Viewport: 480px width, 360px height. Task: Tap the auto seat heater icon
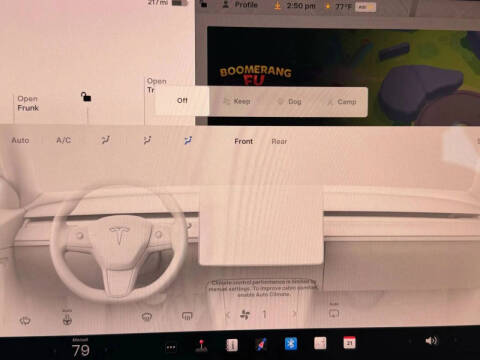coord(334,311)
